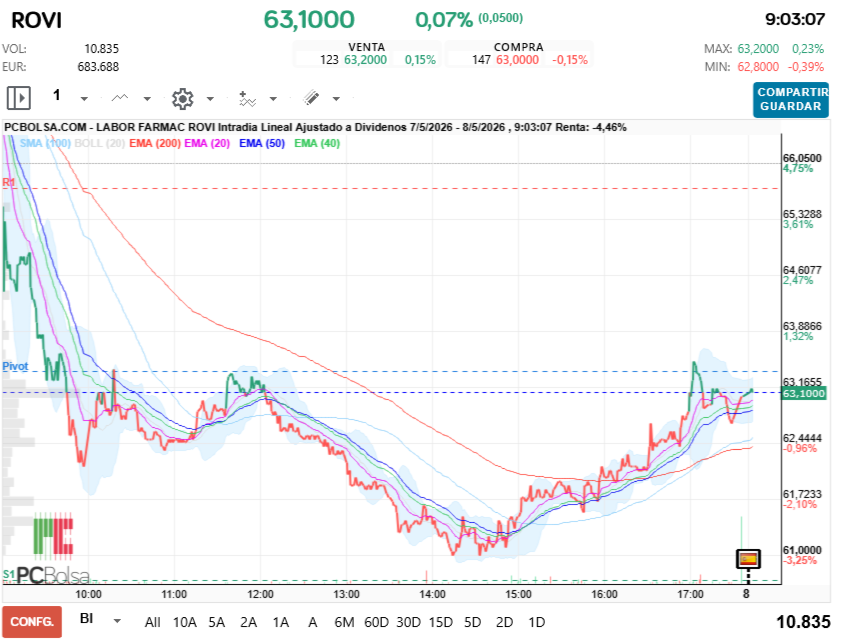Expand indicators dropdown arrow
This screenshot has width=844, height=643.
(x=273, y=99)
